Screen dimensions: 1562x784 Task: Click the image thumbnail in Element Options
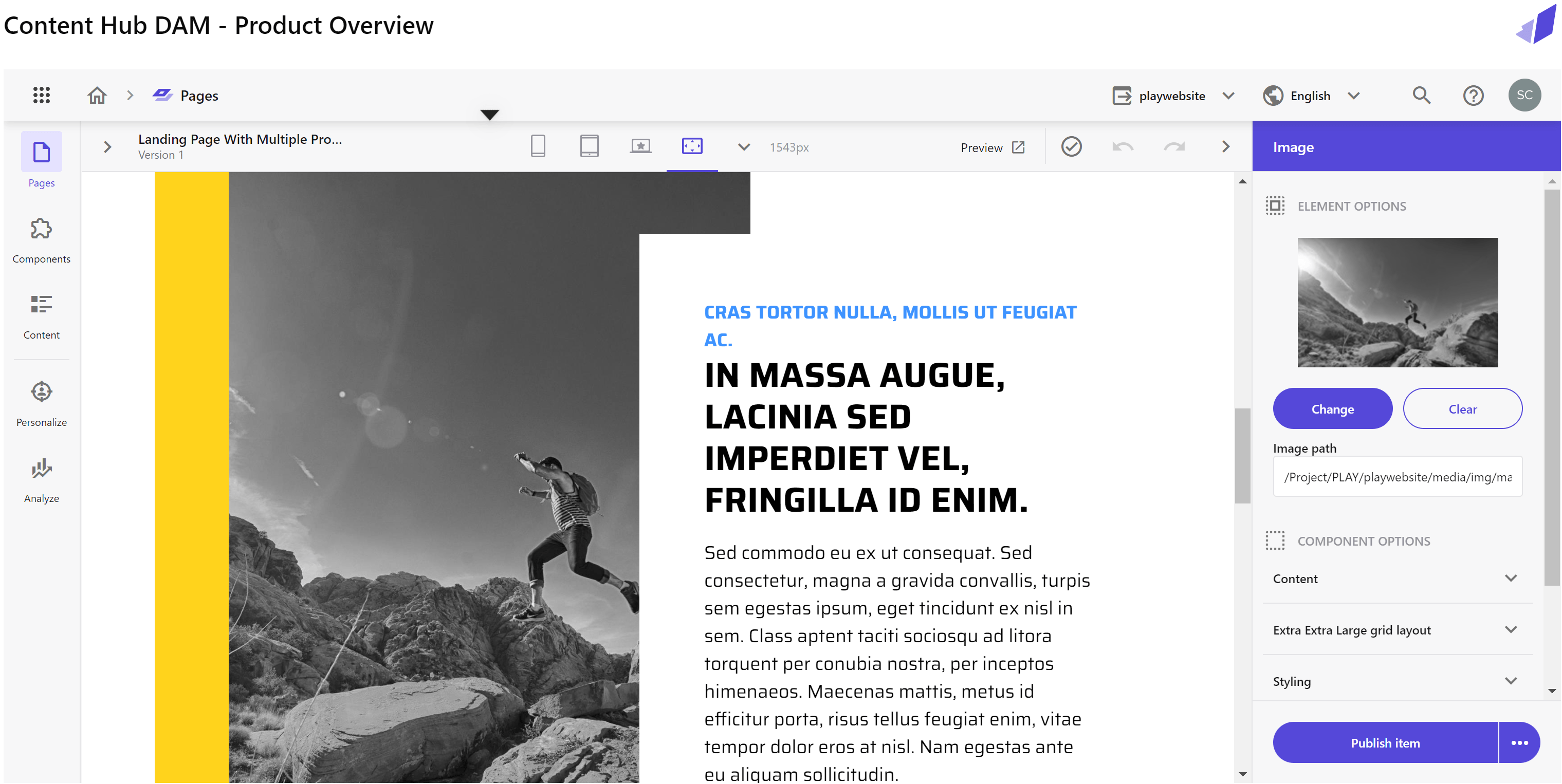pos(1397,302)
